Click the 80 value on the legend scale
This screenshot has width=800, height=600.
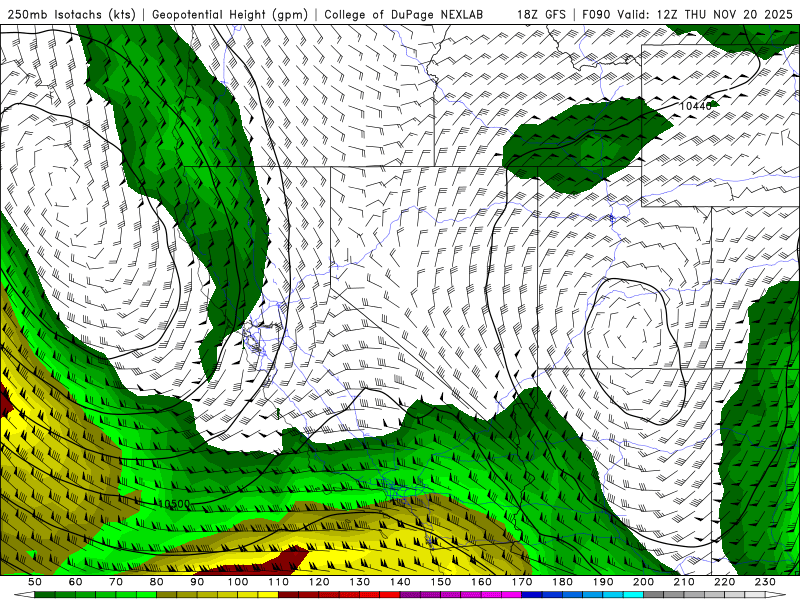point(157,582)
